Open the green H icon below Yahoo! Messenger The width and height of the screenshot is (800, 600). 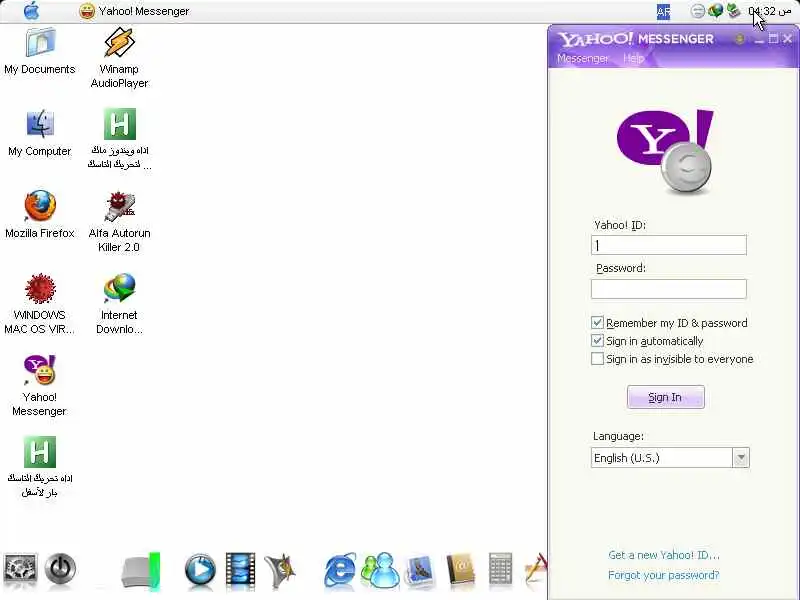(x=40, y=452)
